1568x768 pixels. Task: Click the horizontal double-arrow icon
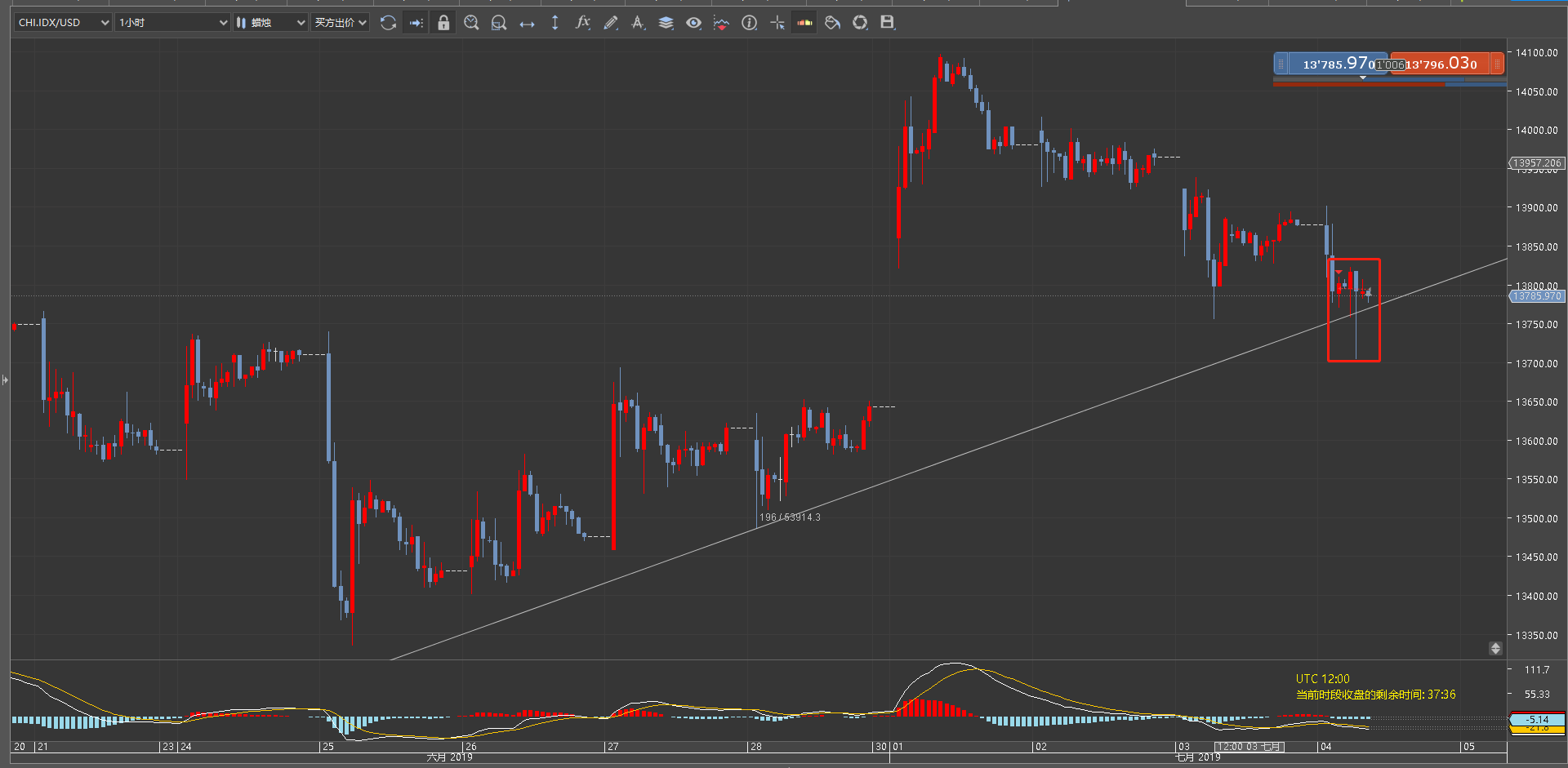pos(527,24)
